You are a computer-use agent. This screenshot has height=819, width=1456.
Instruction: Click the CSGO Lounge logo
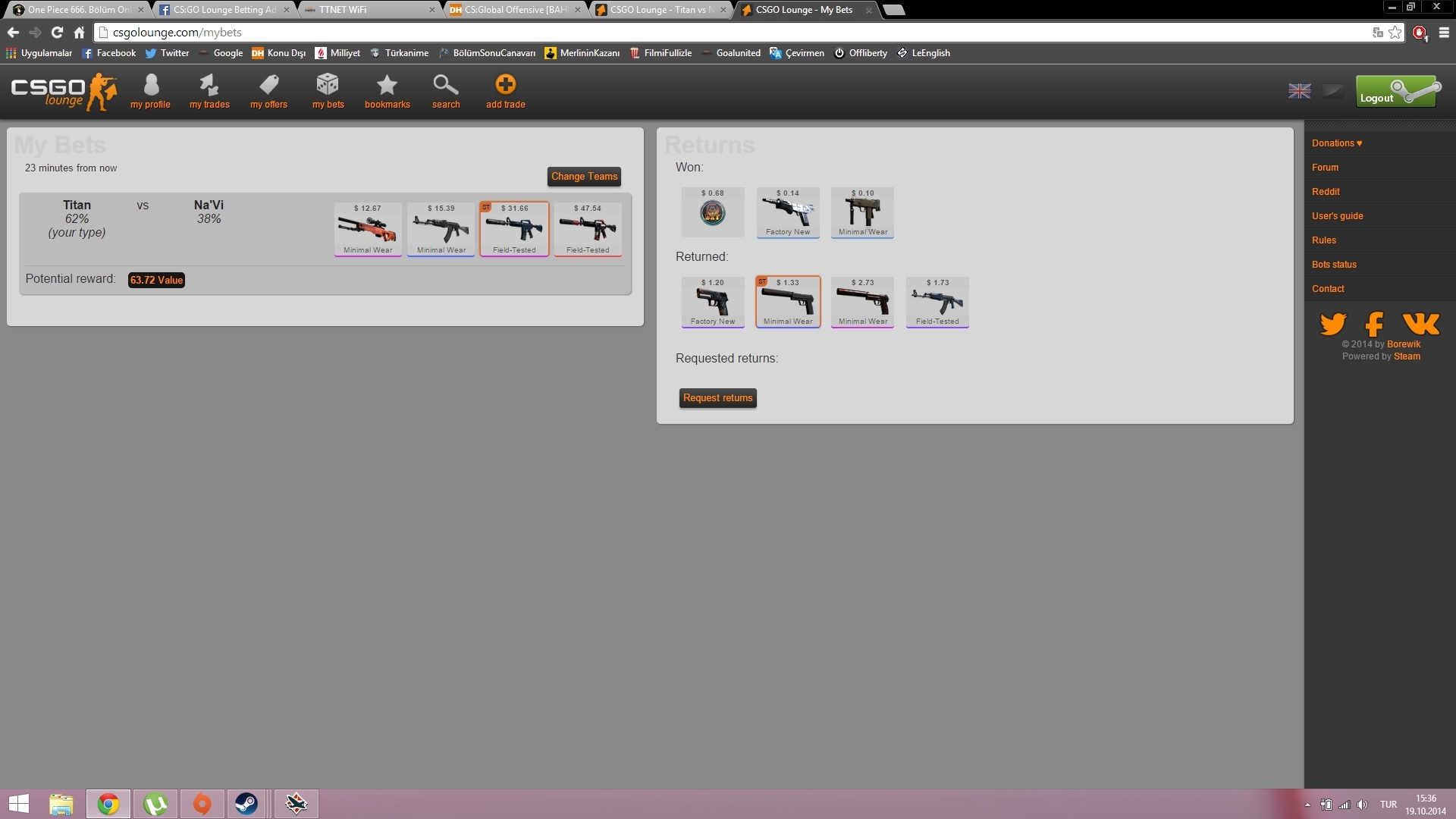[64, 92]
